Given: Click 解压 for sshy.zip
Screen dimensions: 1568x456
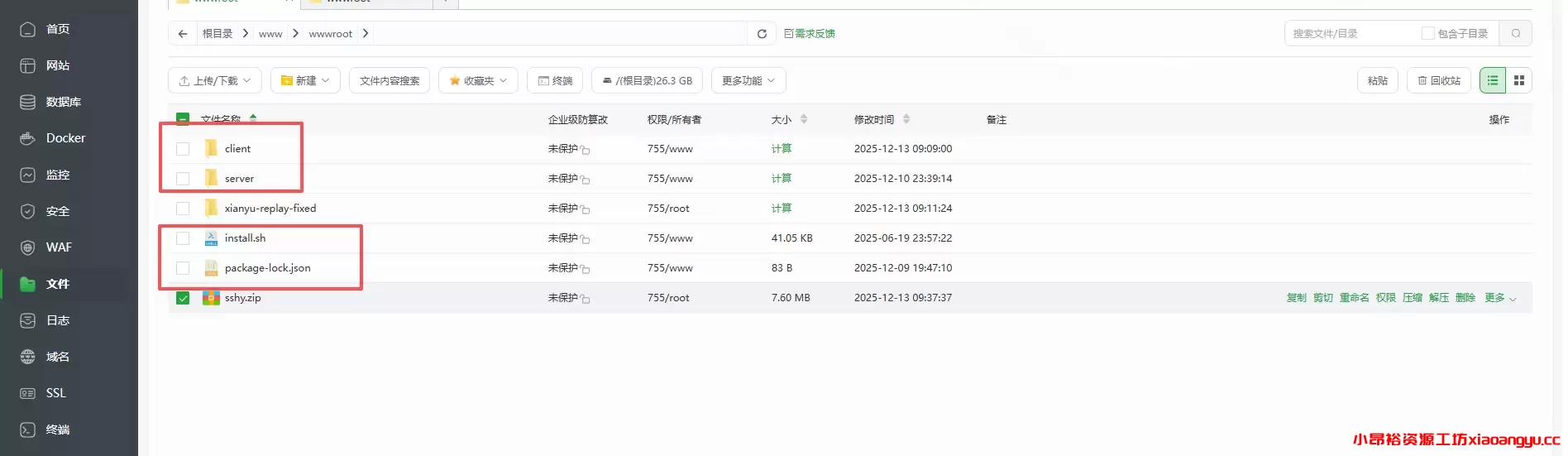Looking at the screenshot, I should pyautogui.click(x=1439, y=298).
